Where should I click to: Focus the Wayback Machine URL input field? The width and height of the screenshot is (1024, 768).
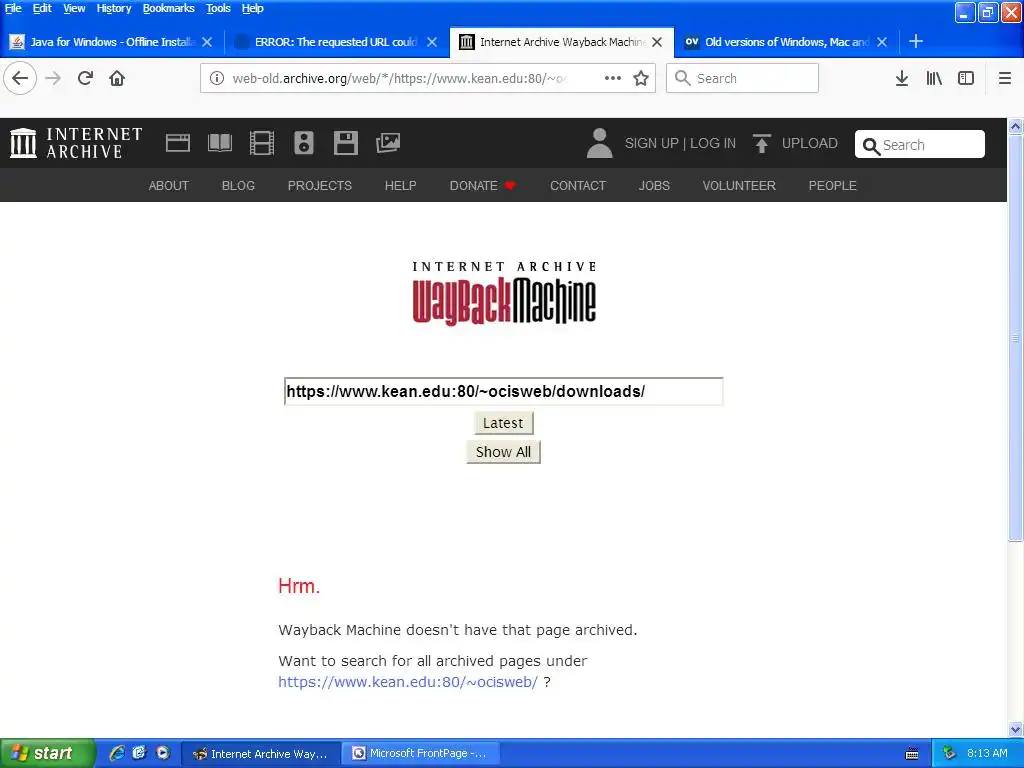[x=504, y=391]
